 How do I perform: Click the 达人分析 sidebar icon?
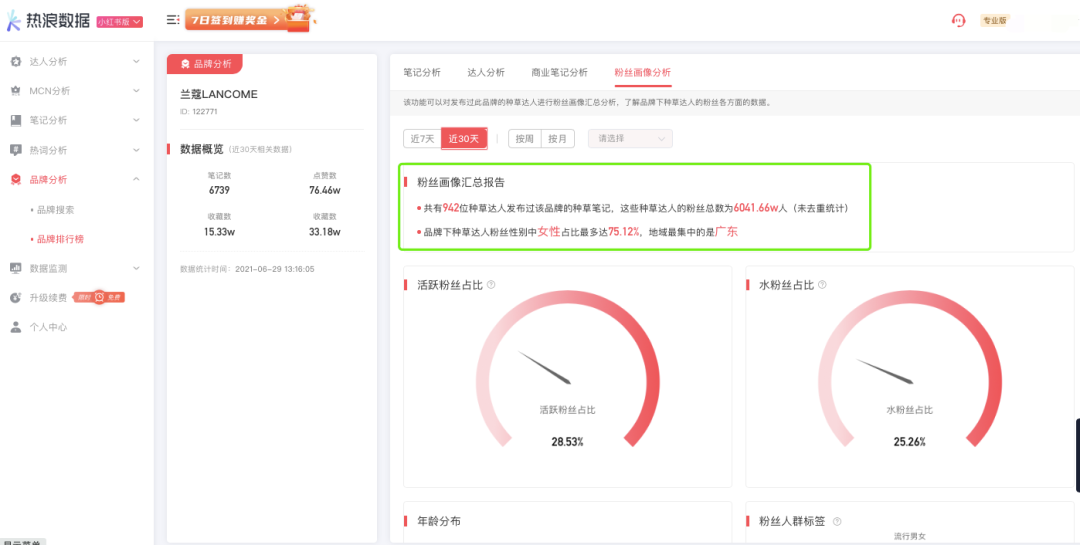(x=16, y=61)
